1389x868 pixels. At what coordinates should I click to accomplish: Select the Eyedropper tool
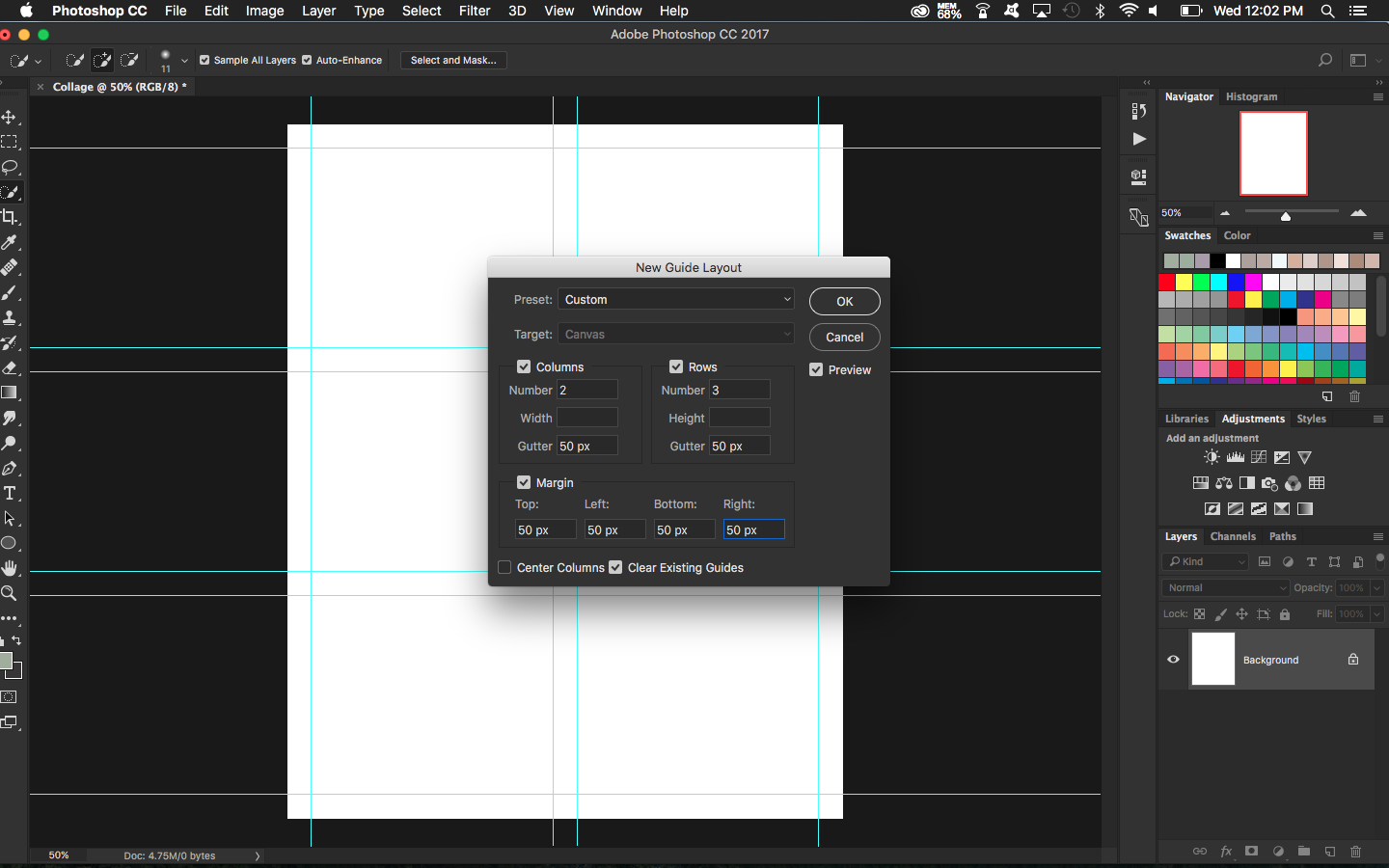point(10,242)
